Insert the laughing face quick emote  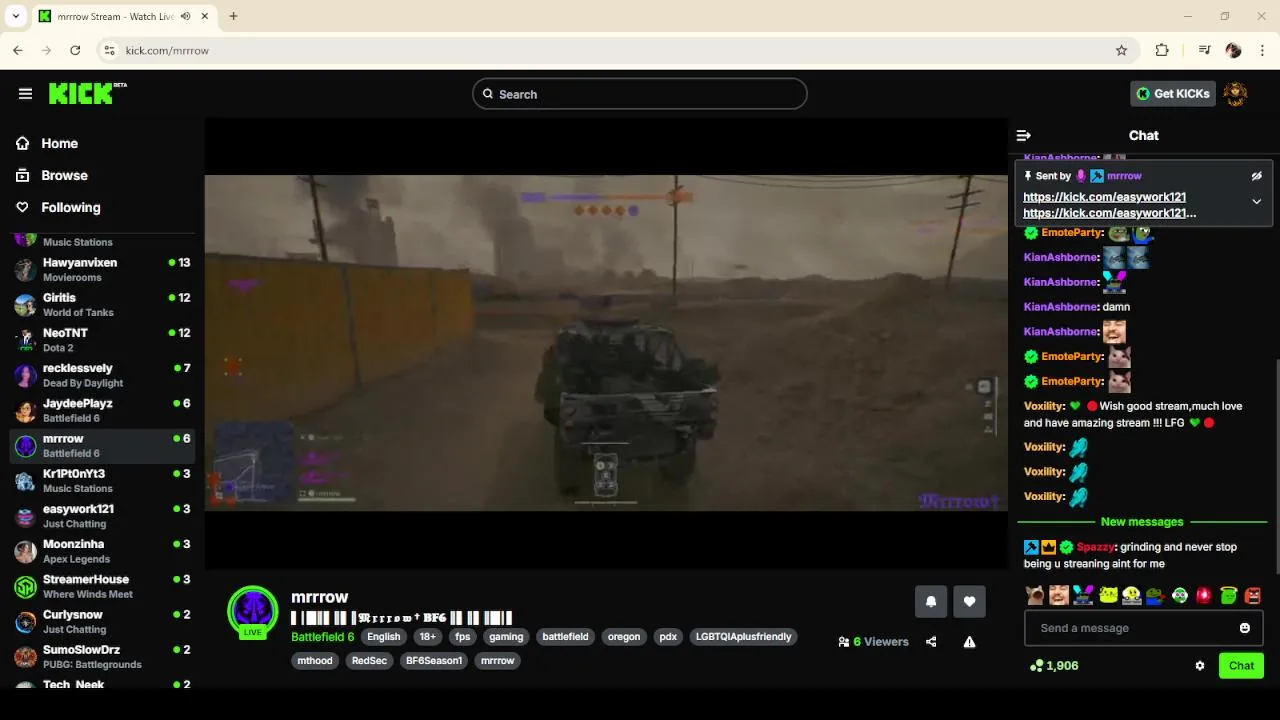tap(1059, 595)
